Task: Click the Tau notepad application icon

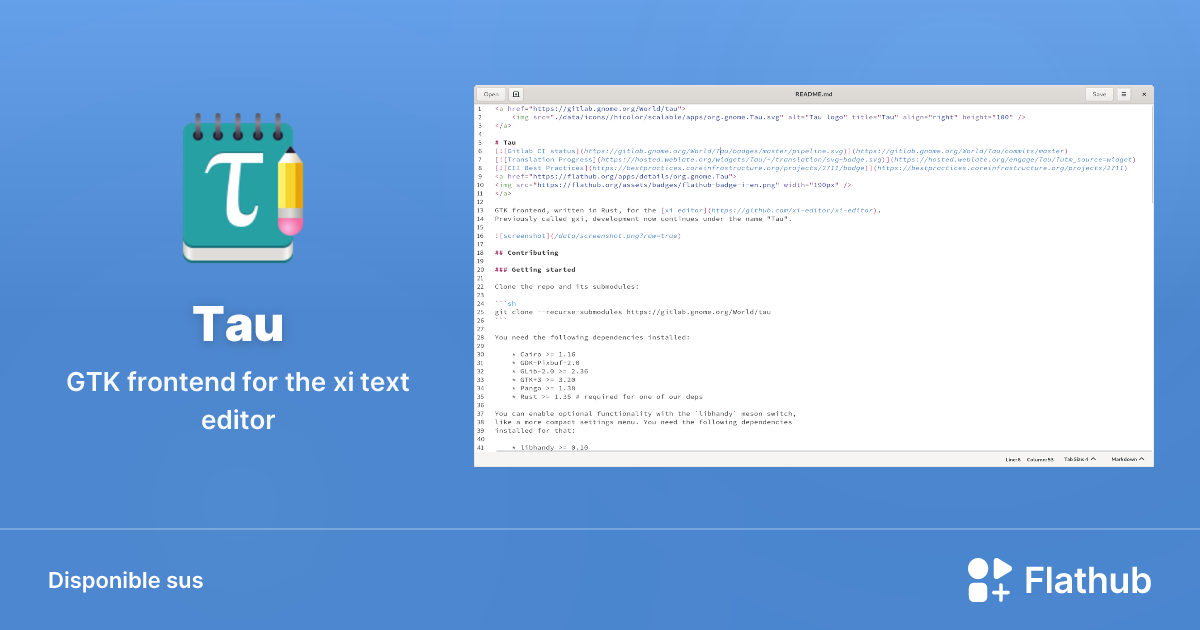Action: pos(240,188)
